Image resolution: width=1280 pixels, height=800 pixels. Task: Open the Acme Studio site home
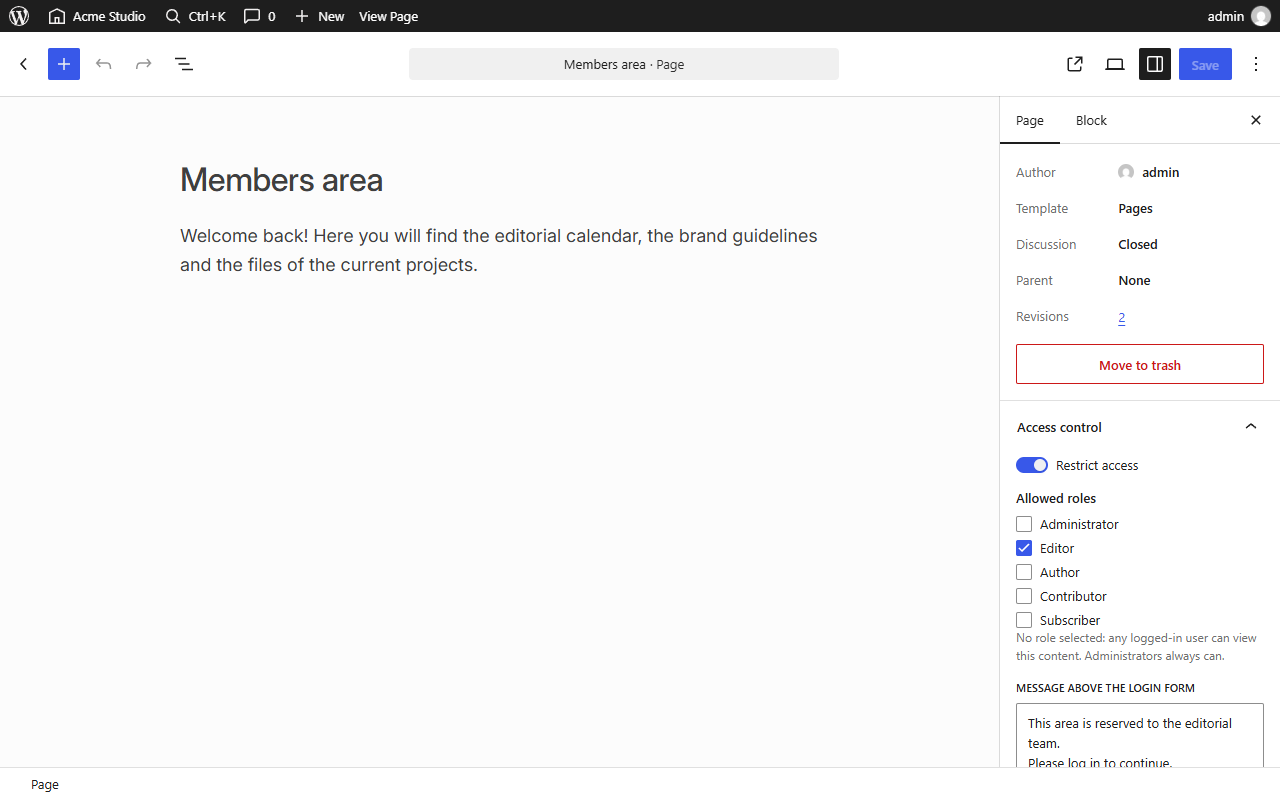point(97,16)
